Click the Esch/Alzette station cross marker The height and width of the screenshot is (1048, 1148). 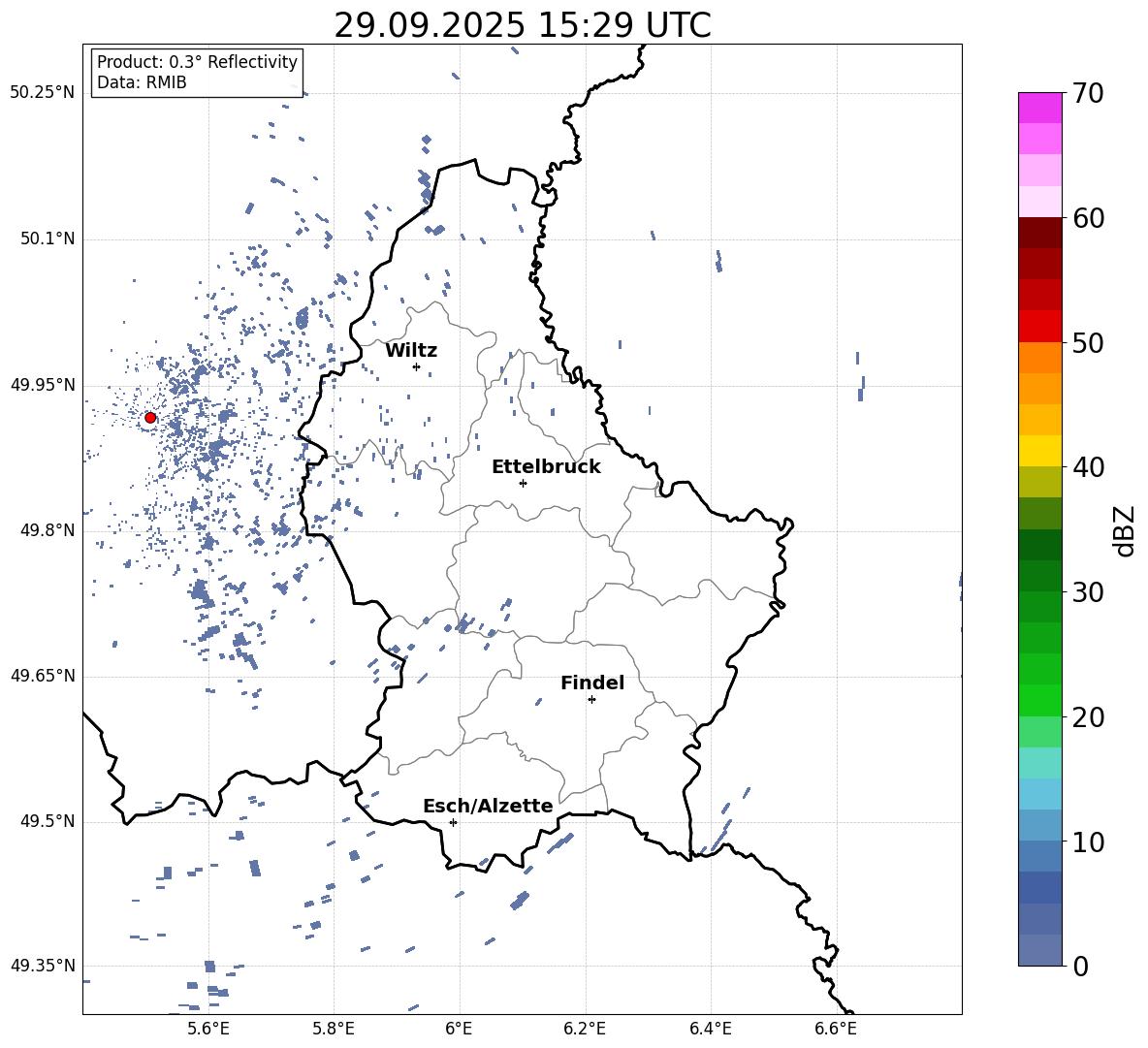click(453, 822)
